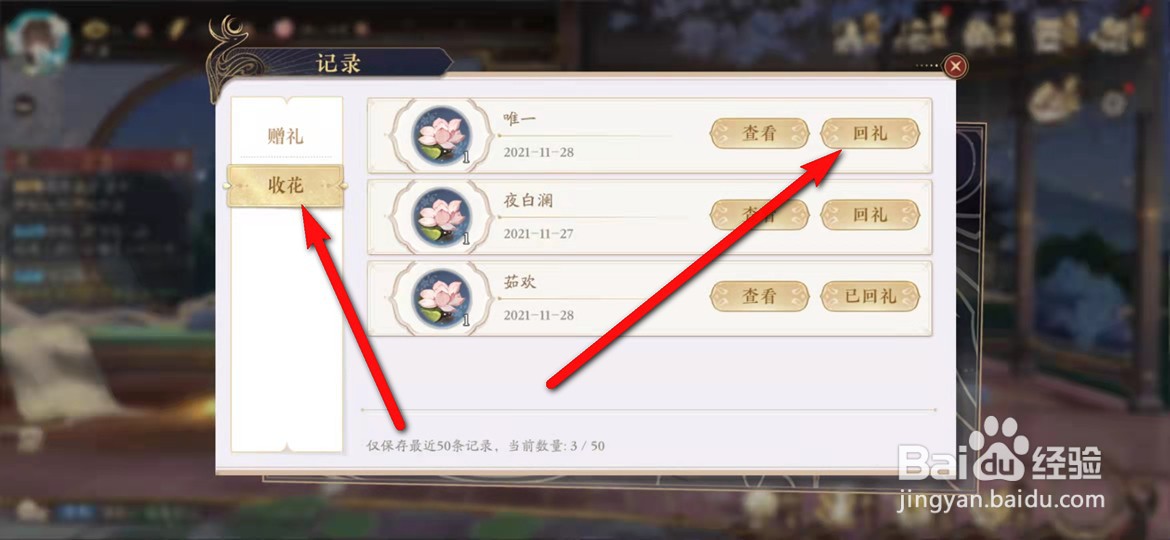Click the lotus icon in 茹欢's record
The height and width of the screenshot is (540, 1170).
point(442,297)
